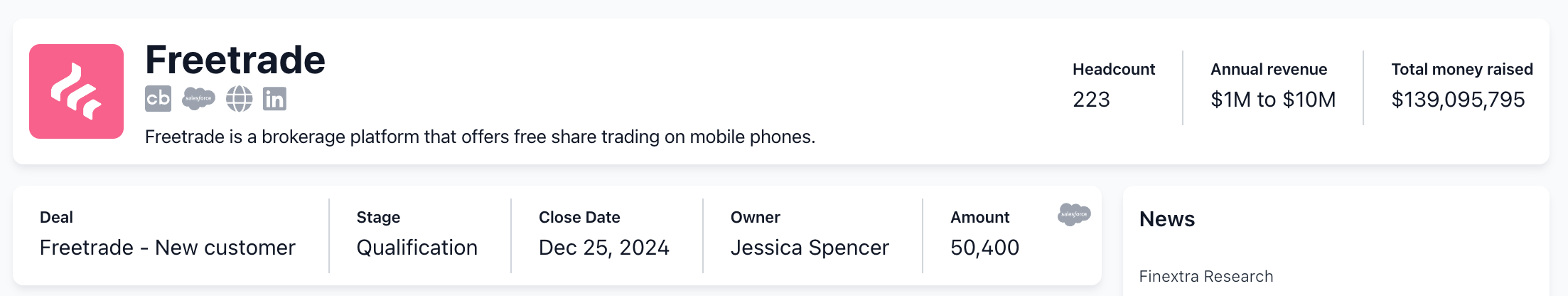Click the headcount value 223

coord(1091,100)
